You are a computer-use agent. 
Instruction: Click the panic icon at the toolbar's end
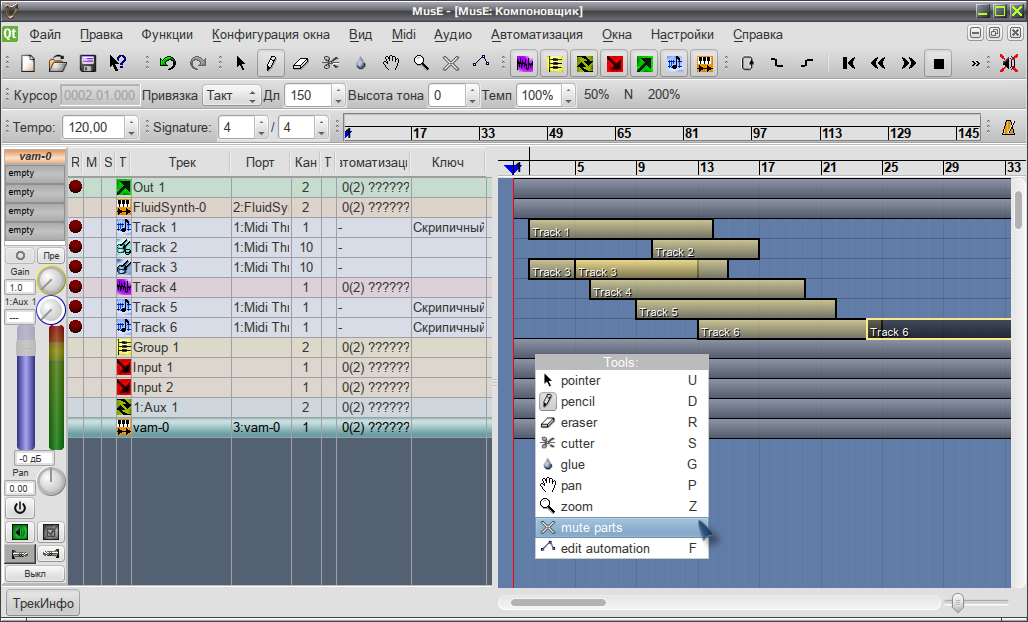[1008, 64]
